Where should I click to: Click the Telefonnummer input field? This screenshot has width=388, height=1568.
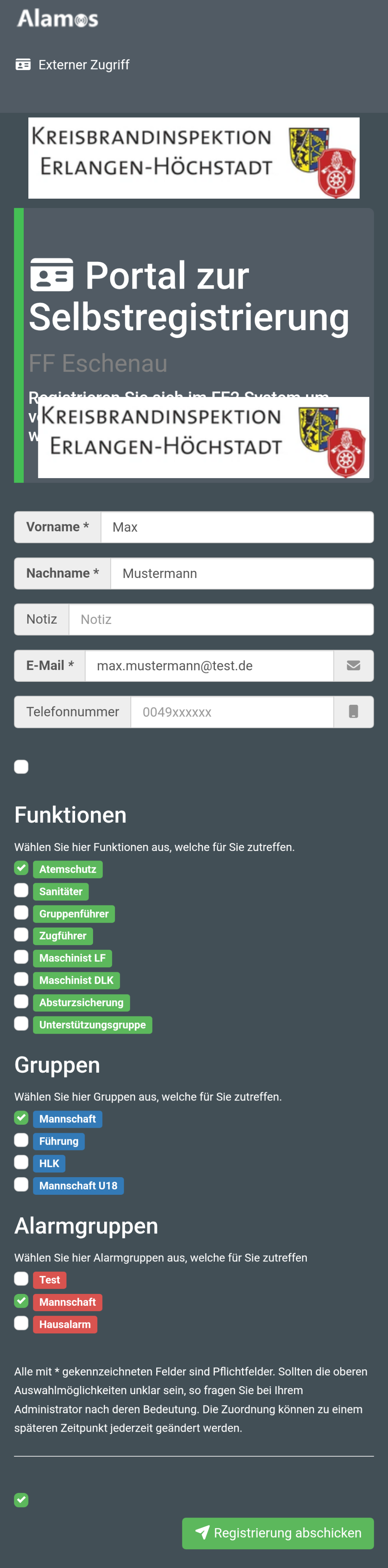(x=231, y=712)
